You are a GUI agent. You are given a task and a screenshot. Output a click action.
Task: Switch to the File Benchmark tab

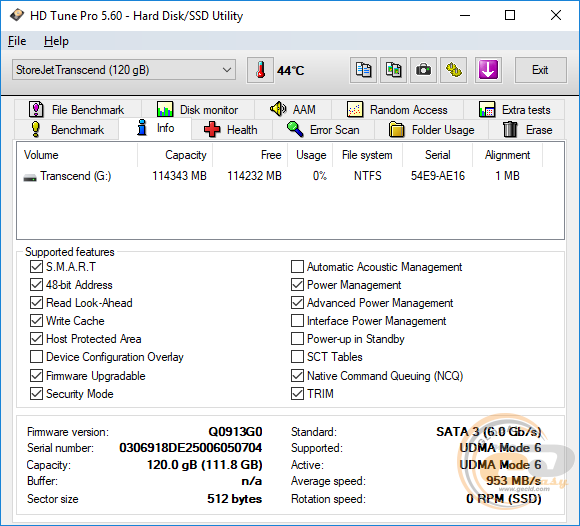(78, 109)
